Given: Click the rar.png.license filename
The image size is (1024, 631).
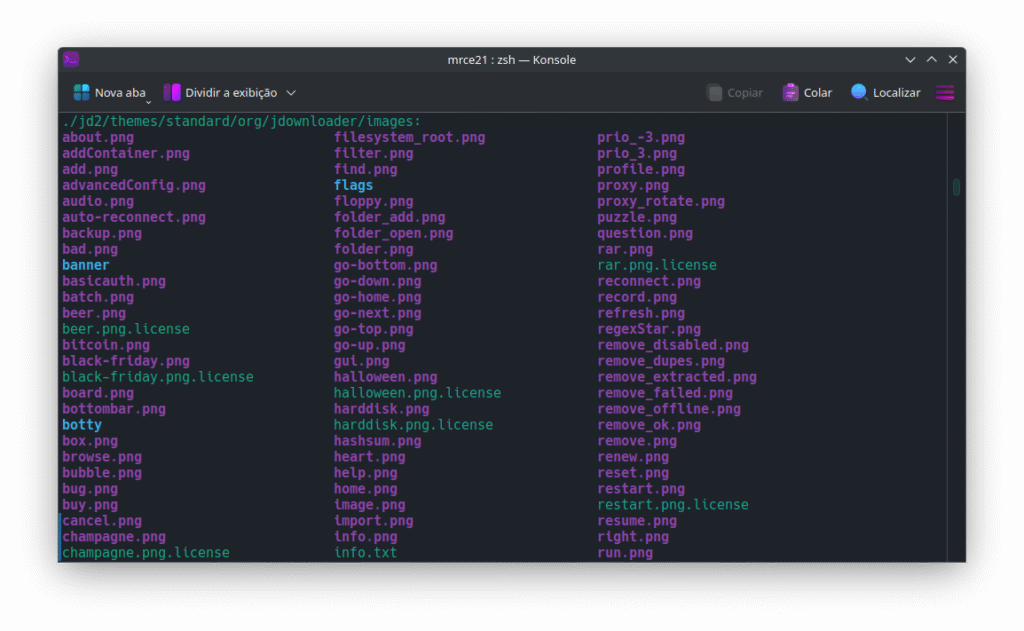Looking at the screenshot, I should (x=656, y=264).
